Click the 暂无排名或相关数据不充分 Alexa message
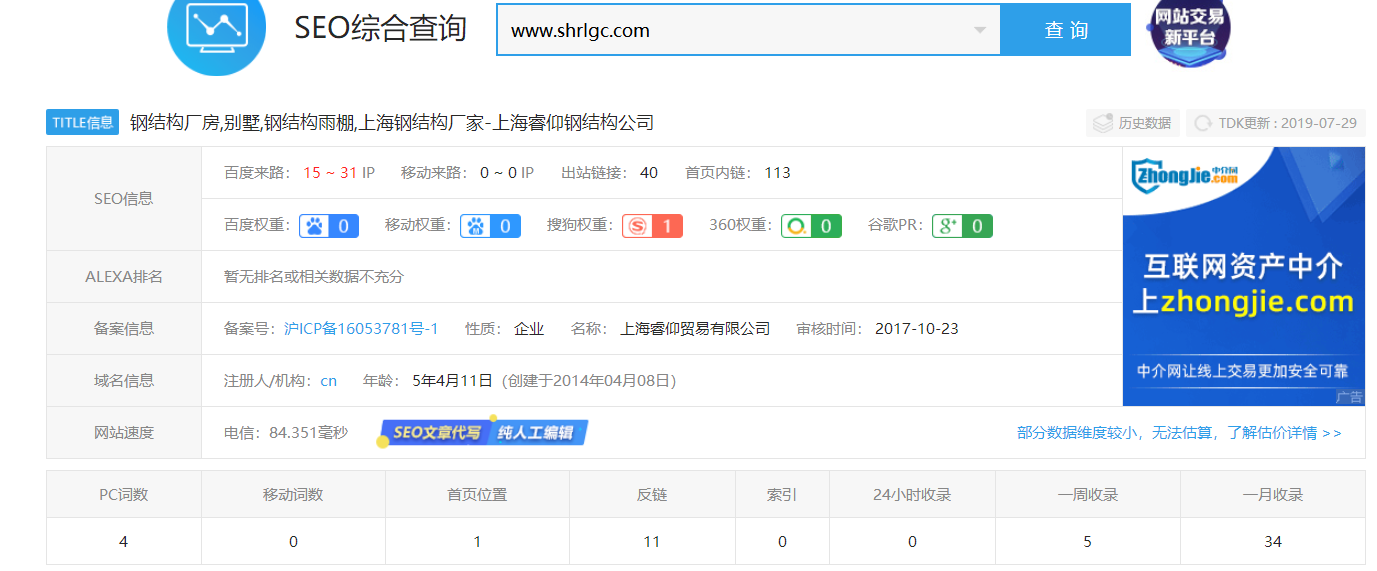1377x571 pixels. (x=314, y=276)
